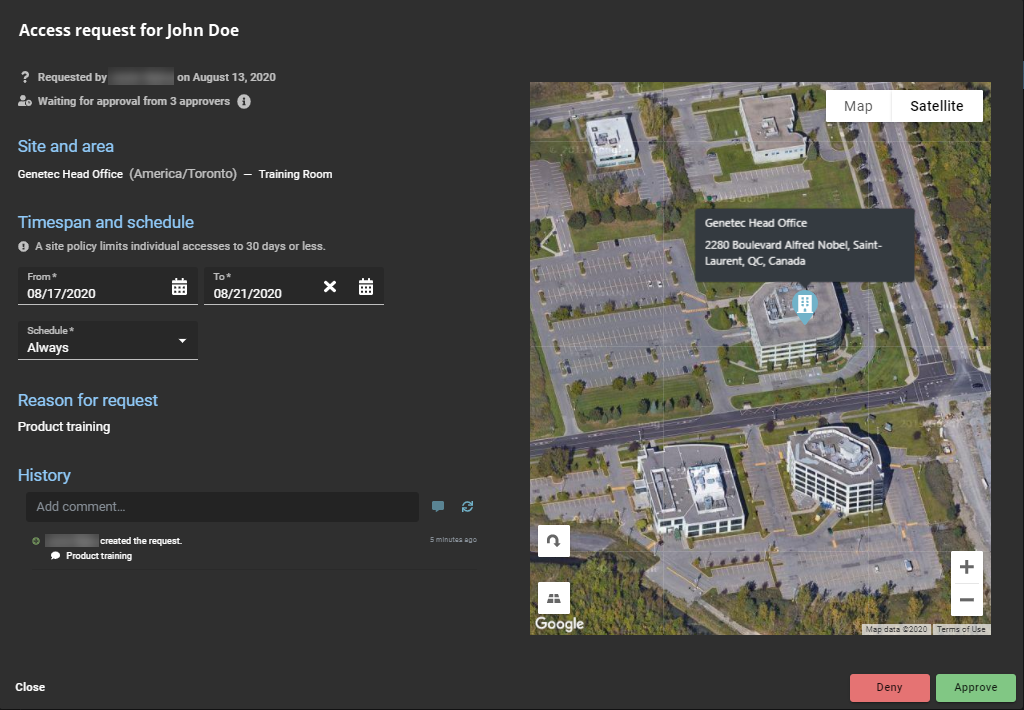The width and height of the screenshot is (1024, 710).
Task: Click the approvers info icon
Action: tap(244, 101)
